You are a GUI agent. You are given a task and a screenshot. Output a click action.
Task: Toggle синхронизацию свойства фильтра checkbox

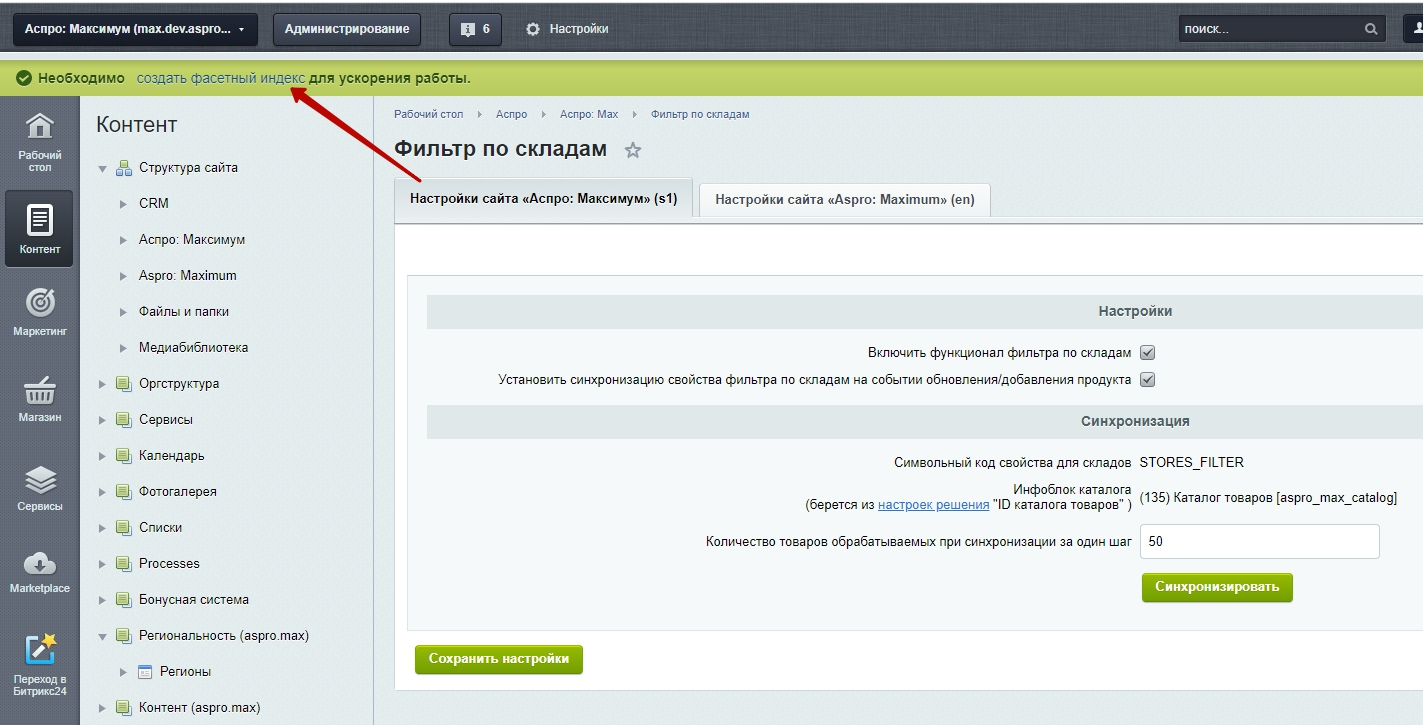click(1147, 380)
